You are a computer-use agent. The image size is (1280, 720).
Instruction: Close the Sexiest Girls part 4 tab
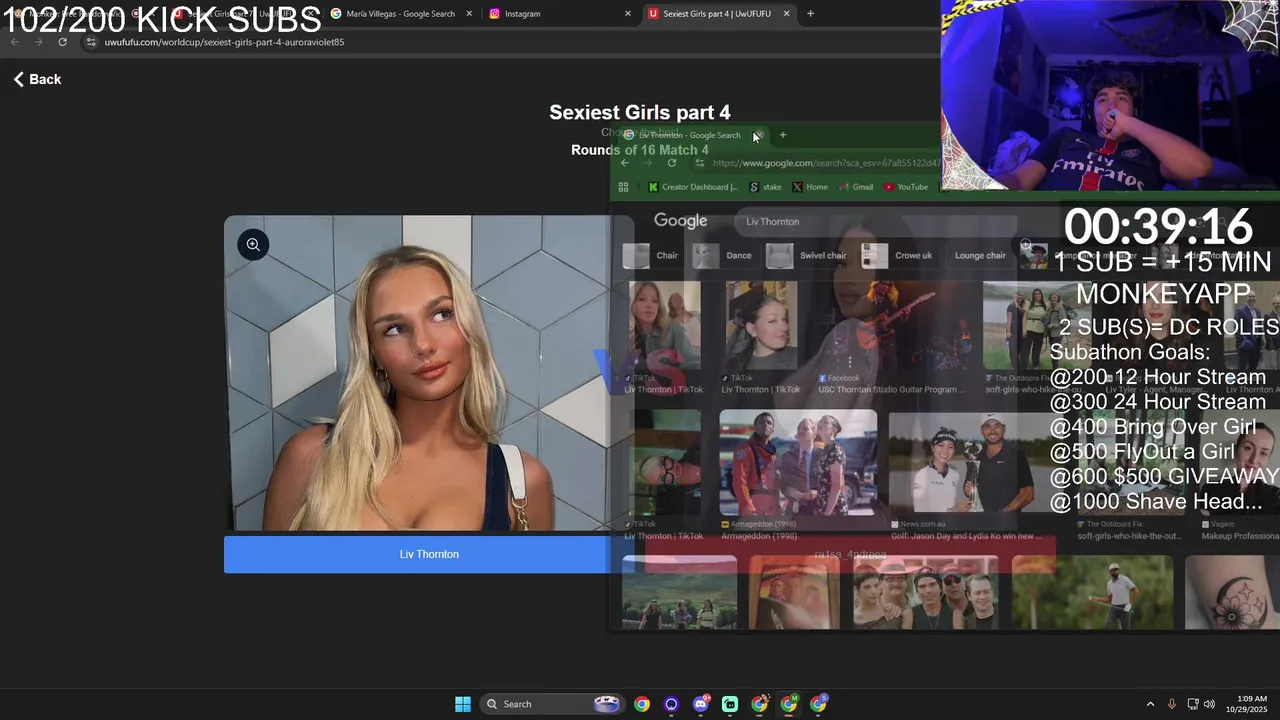click(786, 14)
